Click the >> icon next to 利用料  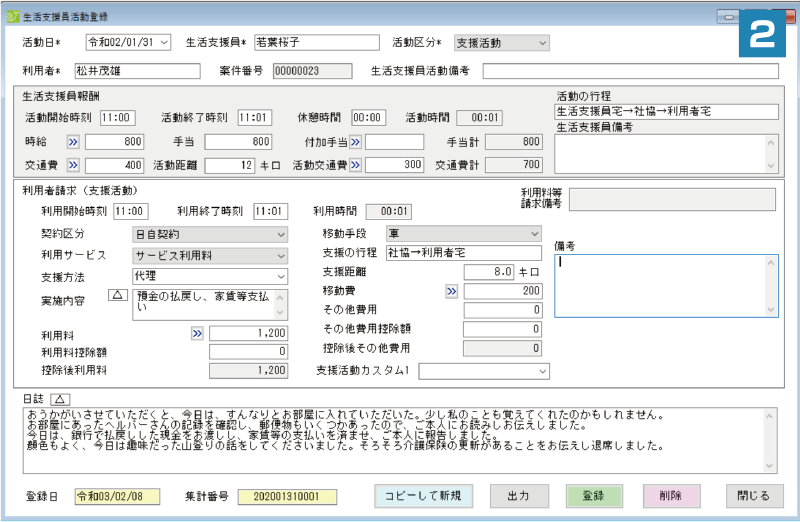tap(197, 332)
